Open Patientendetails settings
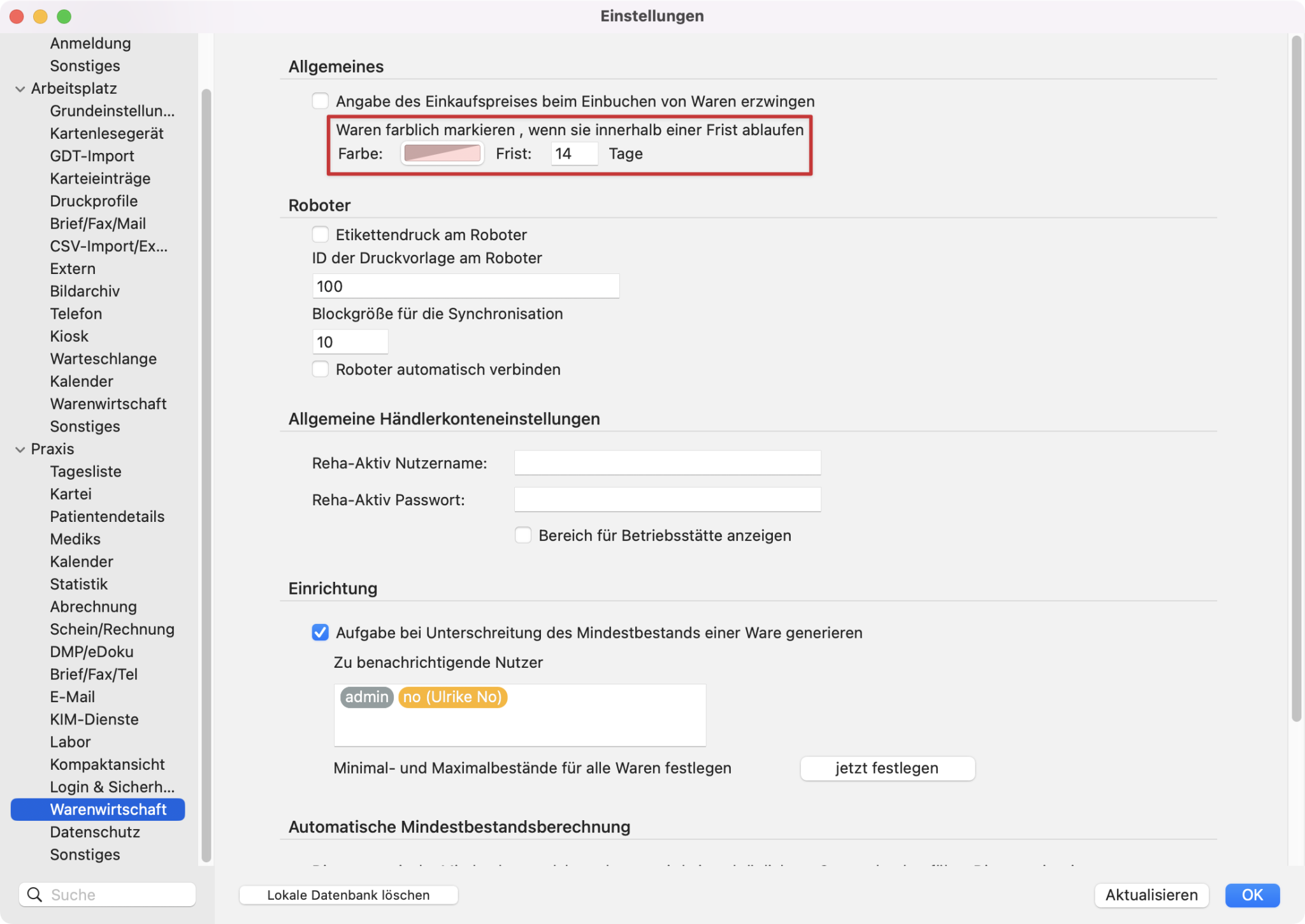Image resolution: width=1305 pixels, height=924 pixels. tap(107, 517)
